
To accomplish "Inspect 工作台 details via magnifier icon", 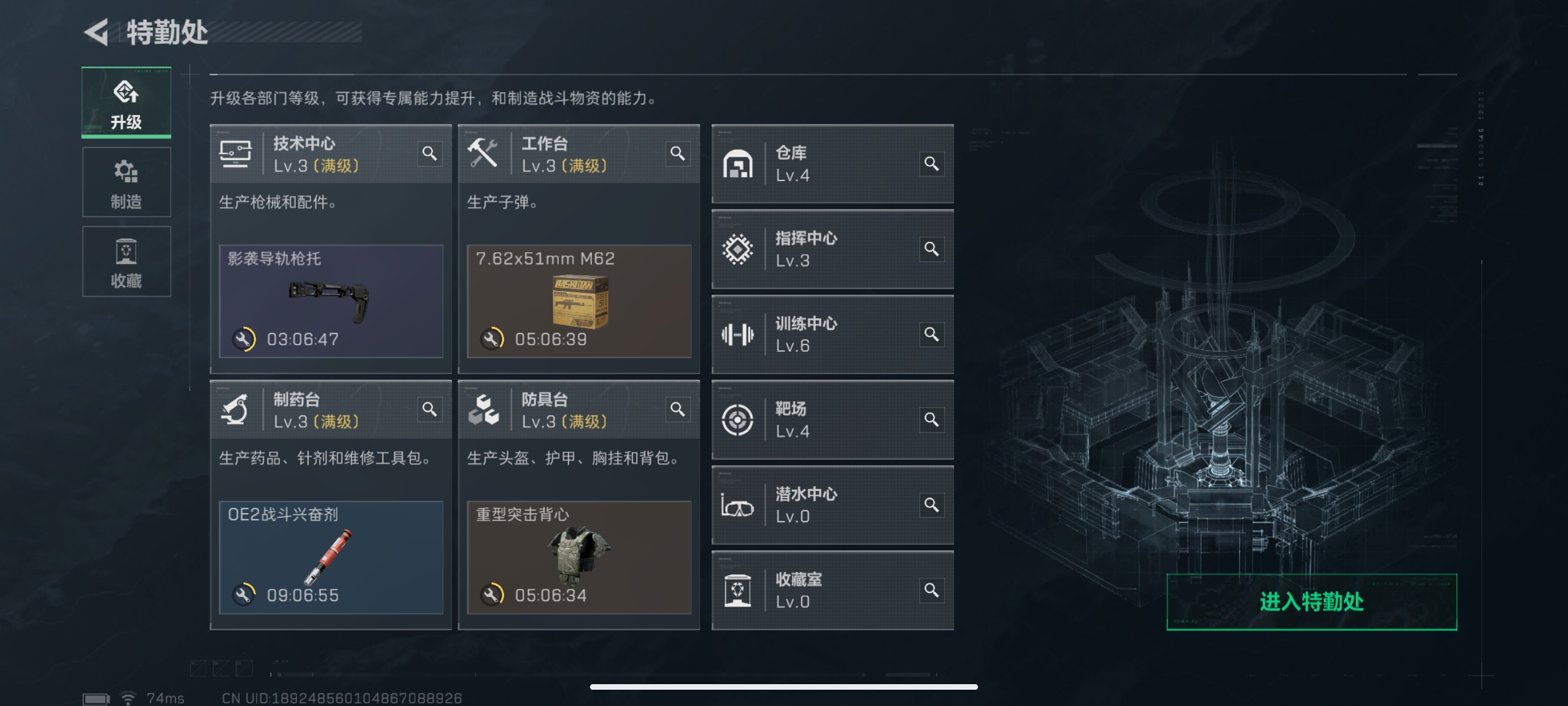I will [x=678, y=154].
